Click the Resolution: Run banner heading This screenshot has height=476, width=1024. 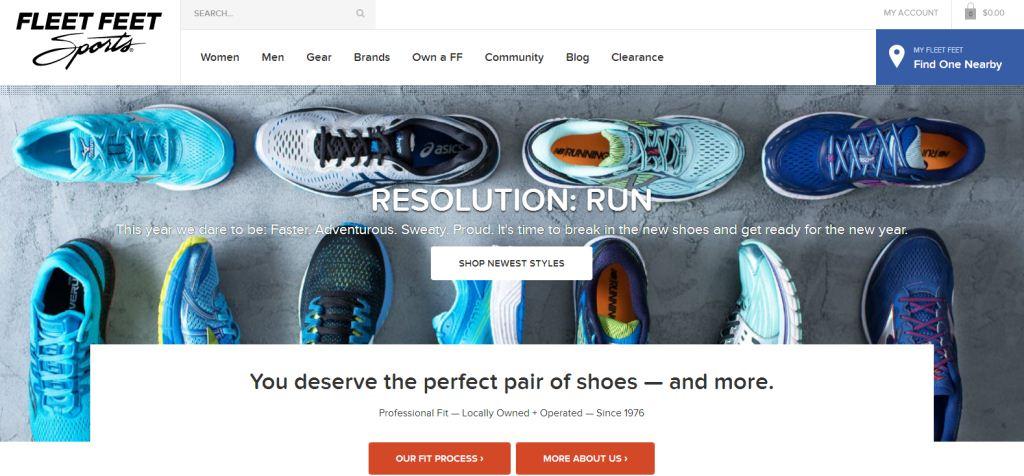[511, 200]
